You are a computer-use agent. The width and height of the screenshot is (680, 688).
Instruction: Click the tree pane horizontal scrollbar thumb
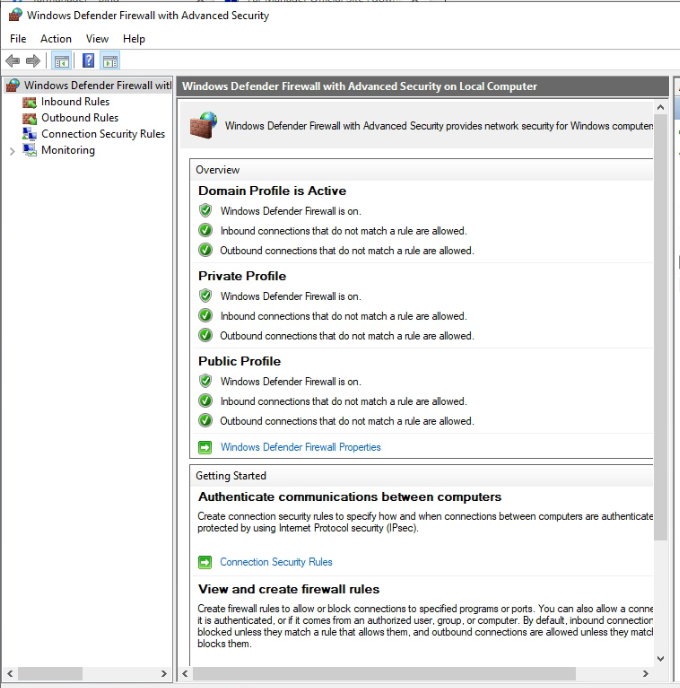[x=50, y=674]
